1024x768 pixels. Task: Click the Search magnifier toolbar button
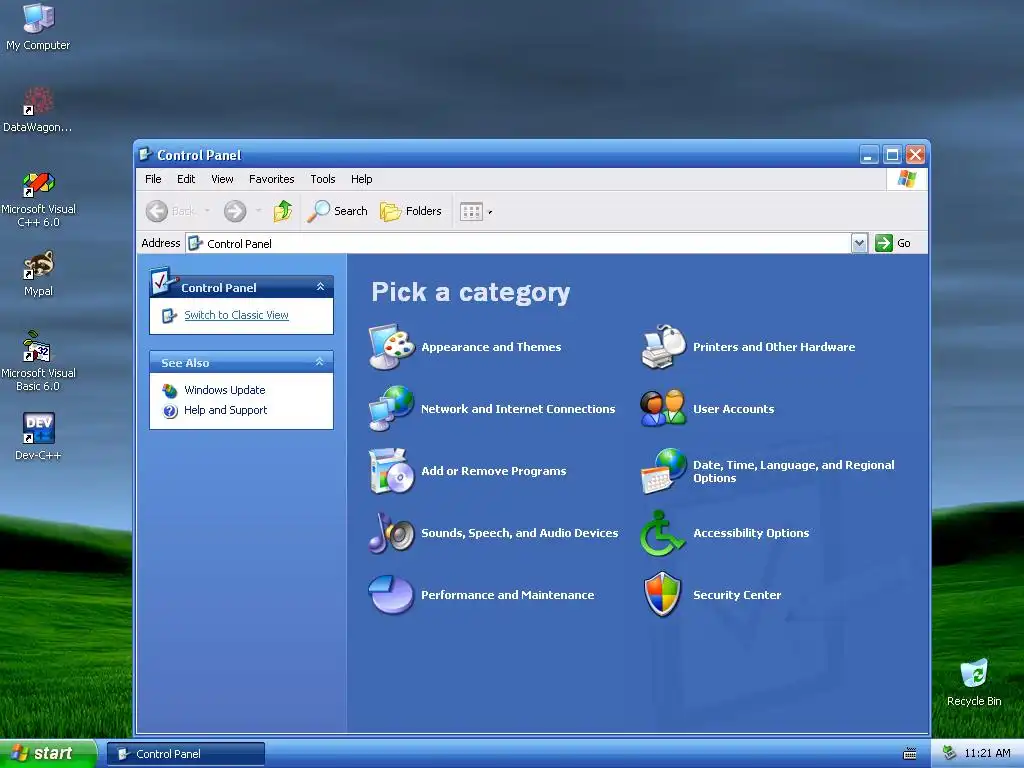[x=338, y=211]
